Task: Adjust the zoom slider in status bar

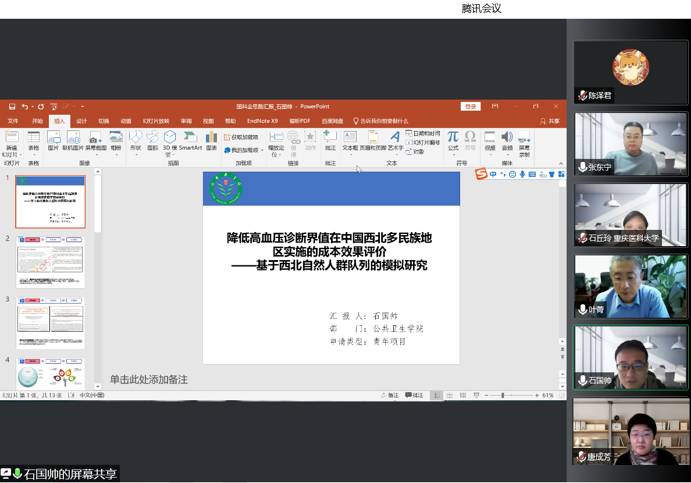Action: [503, 395]
